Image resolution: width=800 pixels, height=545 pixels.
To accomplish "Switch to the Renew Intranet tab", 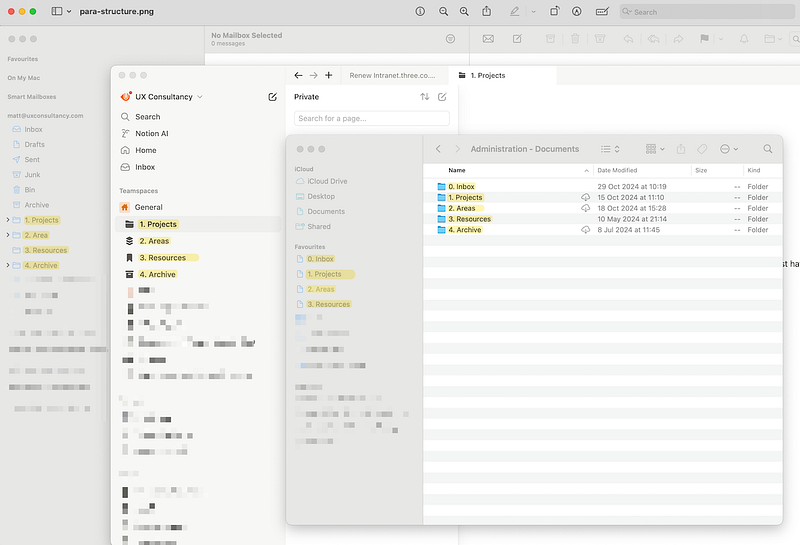I will [x=392, y=76].
